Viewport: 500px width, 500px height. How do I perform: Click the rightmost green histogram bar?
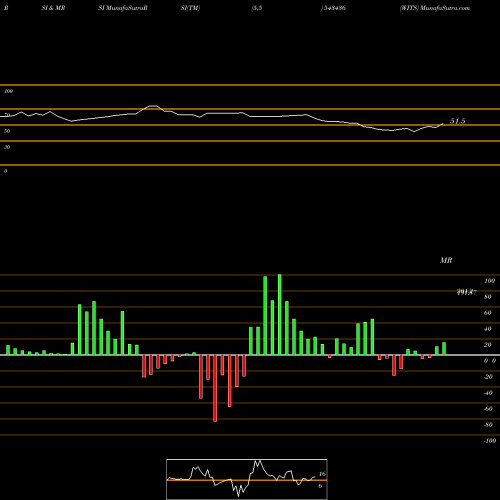point(444,349)
